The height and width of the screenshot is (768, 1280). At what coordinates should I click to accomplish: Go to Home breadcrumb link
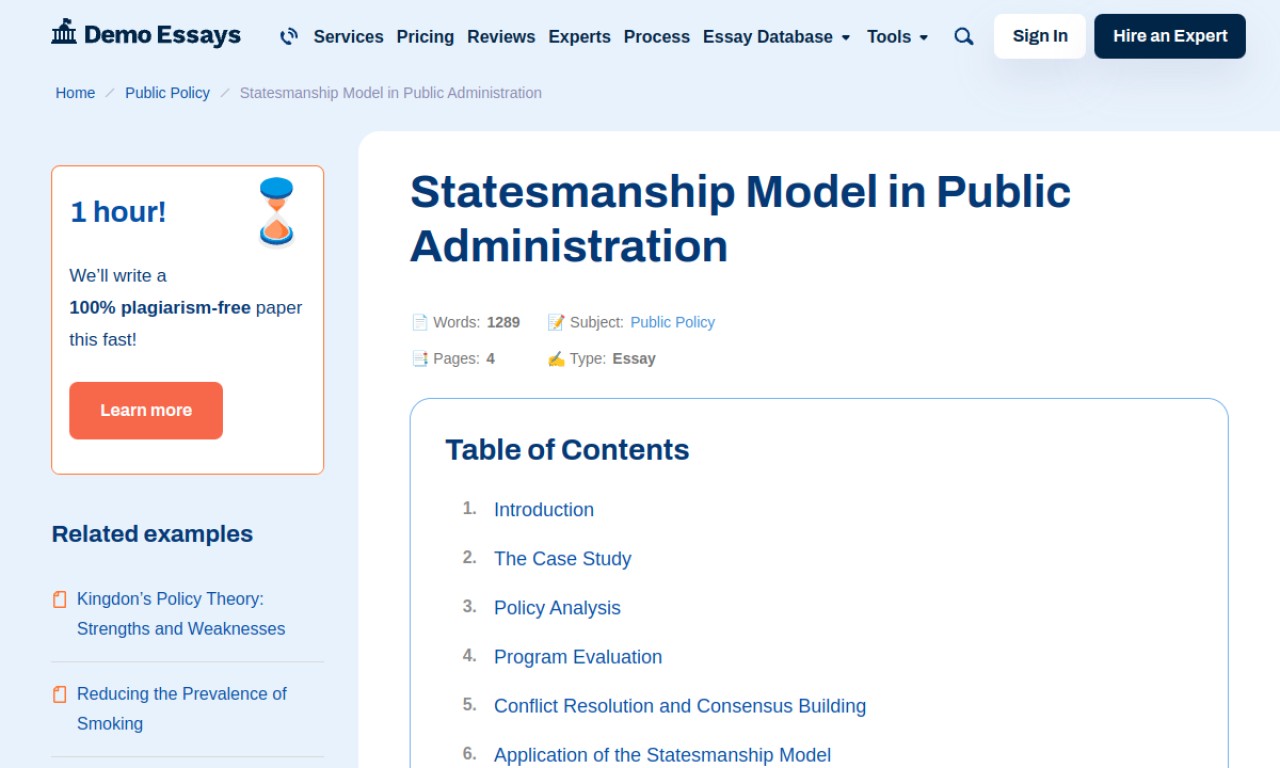pos(75,93)
